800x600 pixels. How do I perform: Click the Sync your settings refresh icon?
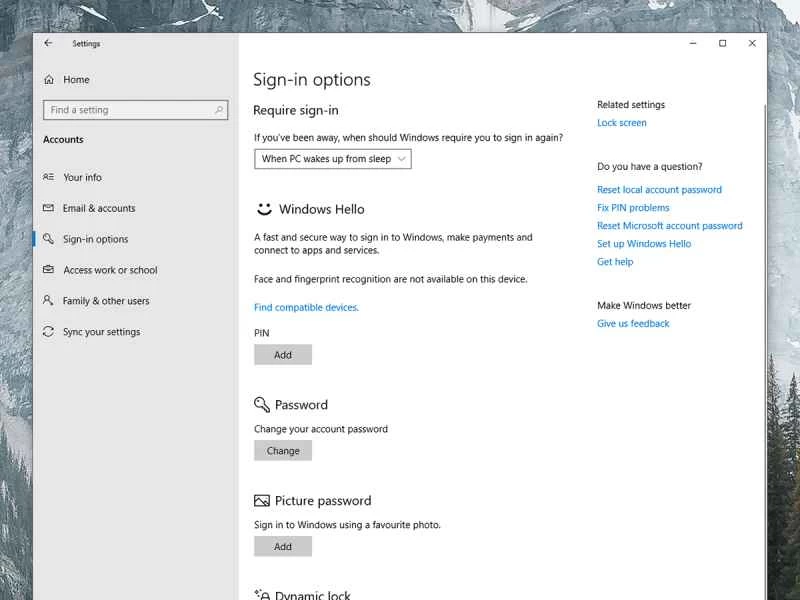point(49,331)
